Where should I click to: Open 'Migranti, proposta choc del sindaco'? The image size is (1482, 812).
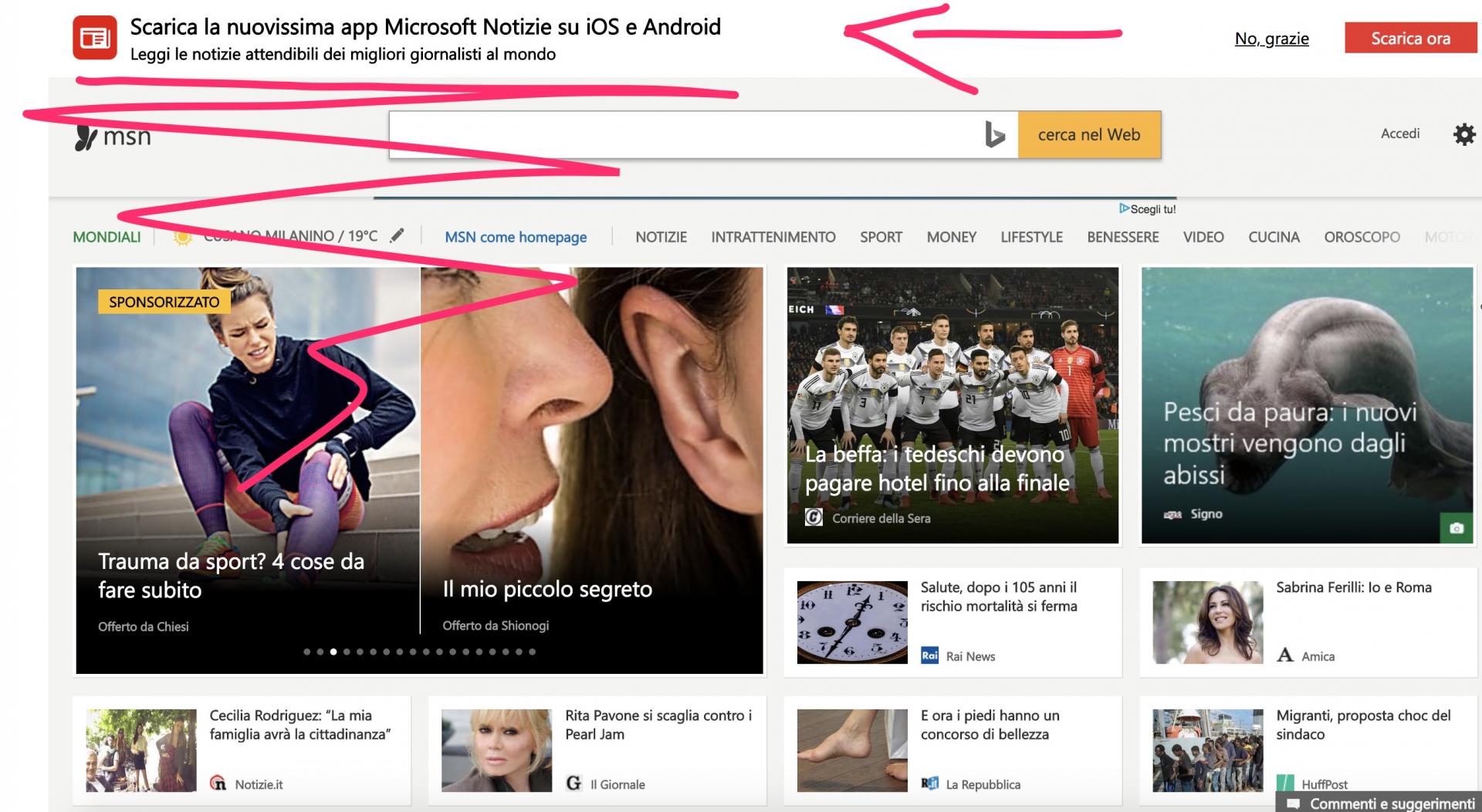coord(1363,725)
